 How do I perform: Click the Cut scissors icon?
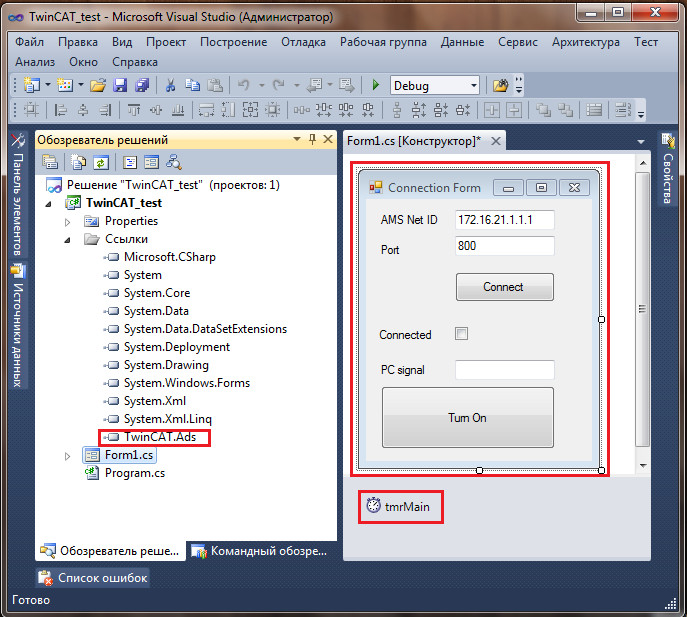170,85
